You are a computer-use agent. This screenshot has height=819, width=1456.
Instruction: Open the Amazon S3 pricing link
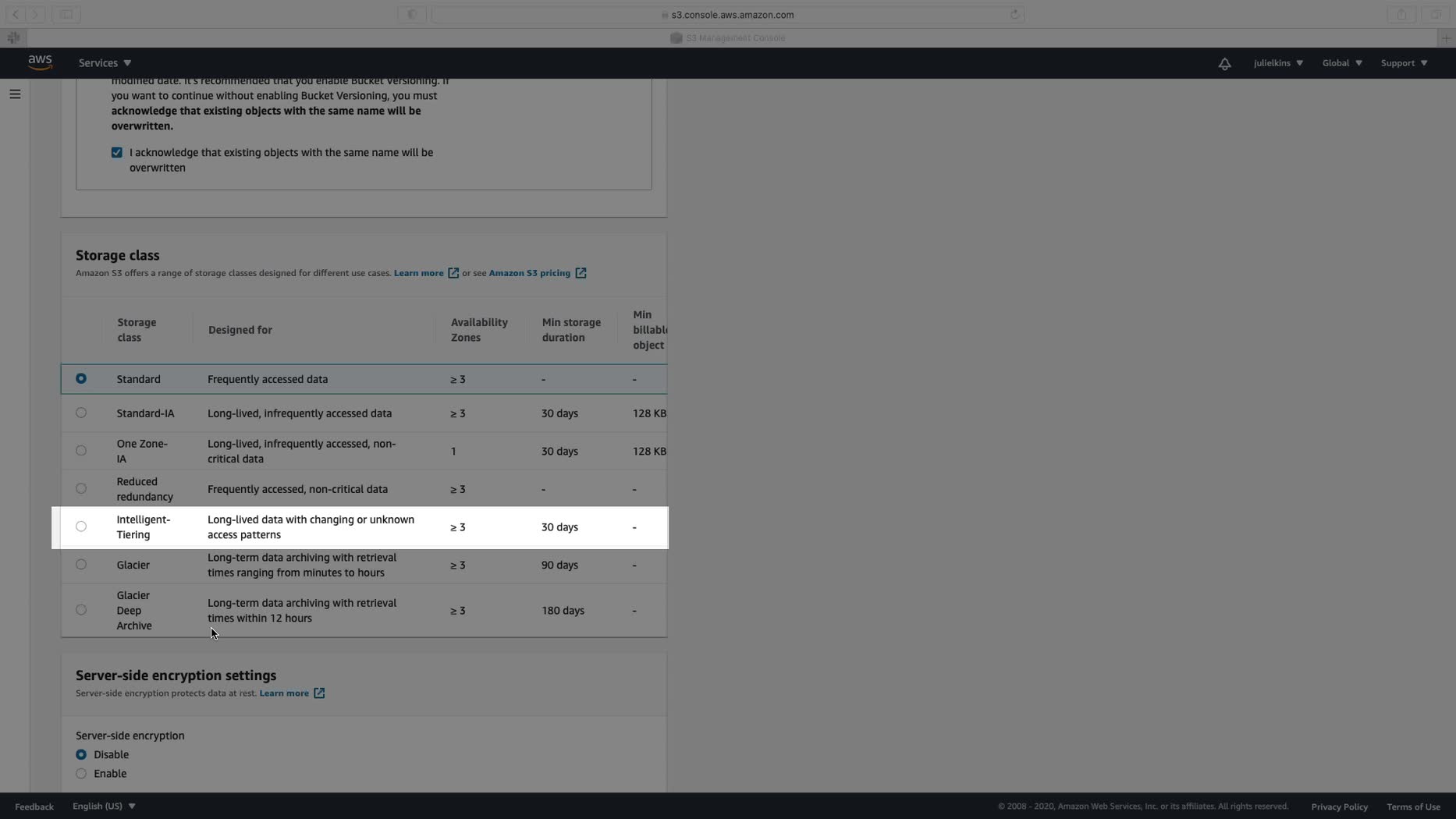529,273
